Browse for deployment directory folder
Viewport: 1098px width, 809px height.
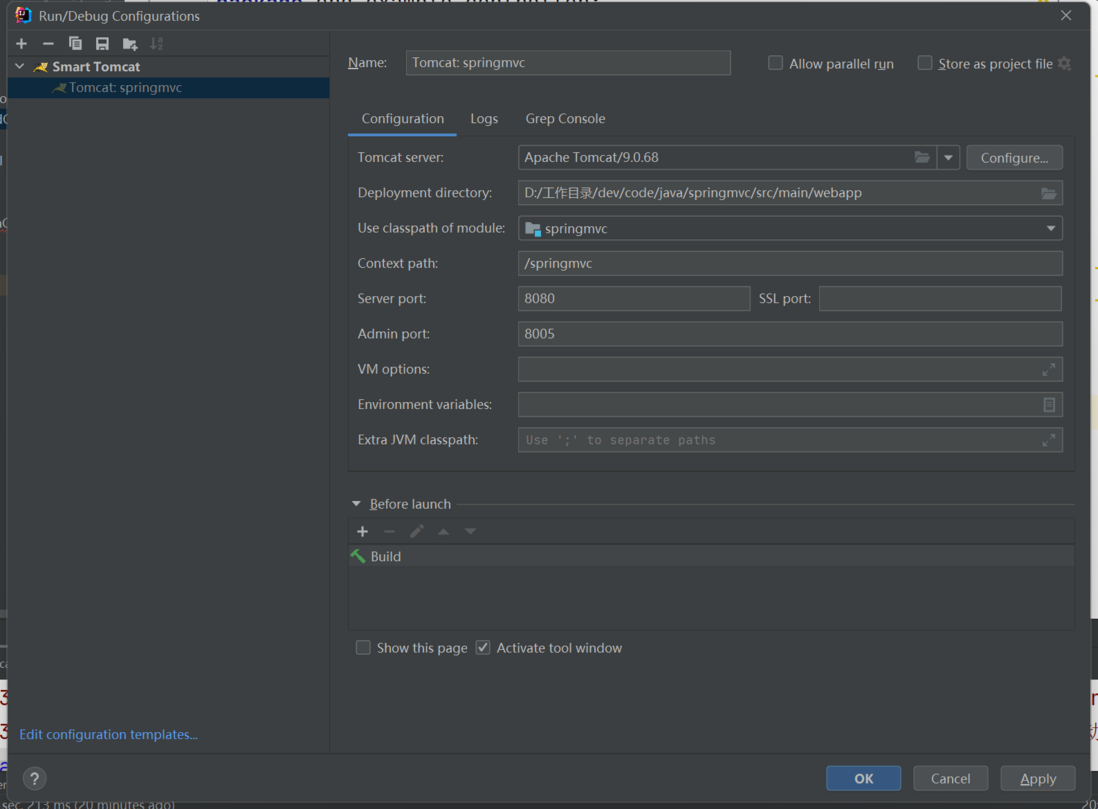click(1048, 193)
